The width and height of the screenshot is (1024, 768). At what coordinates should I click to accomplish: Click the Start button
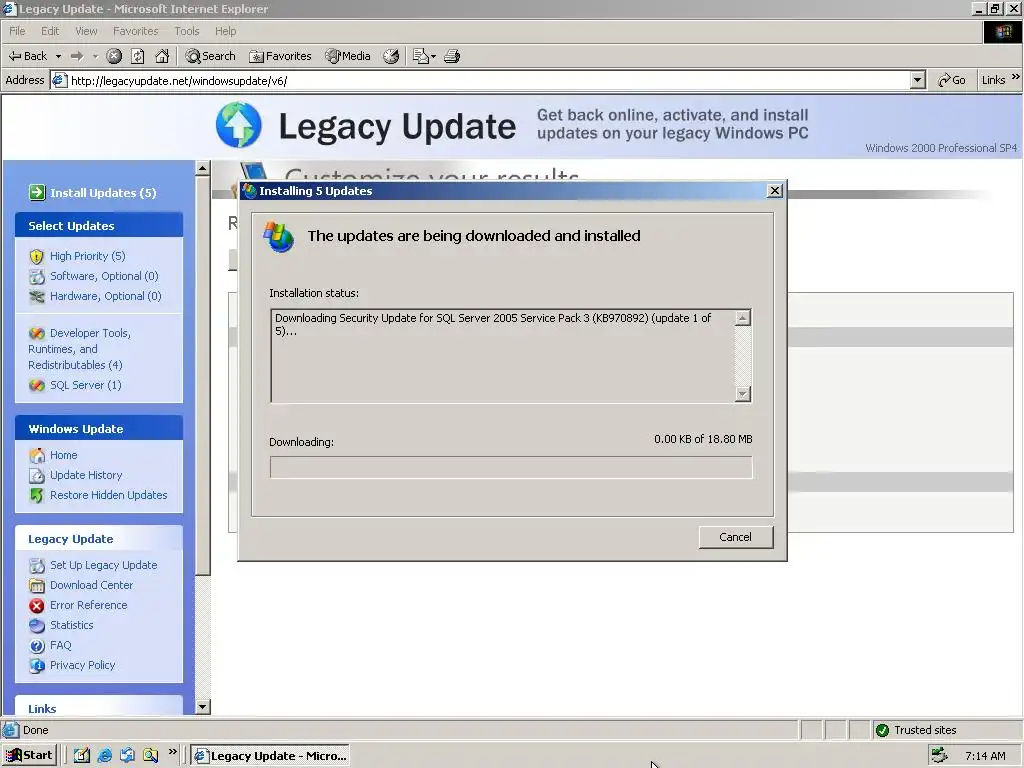click(x=30, y=756)
